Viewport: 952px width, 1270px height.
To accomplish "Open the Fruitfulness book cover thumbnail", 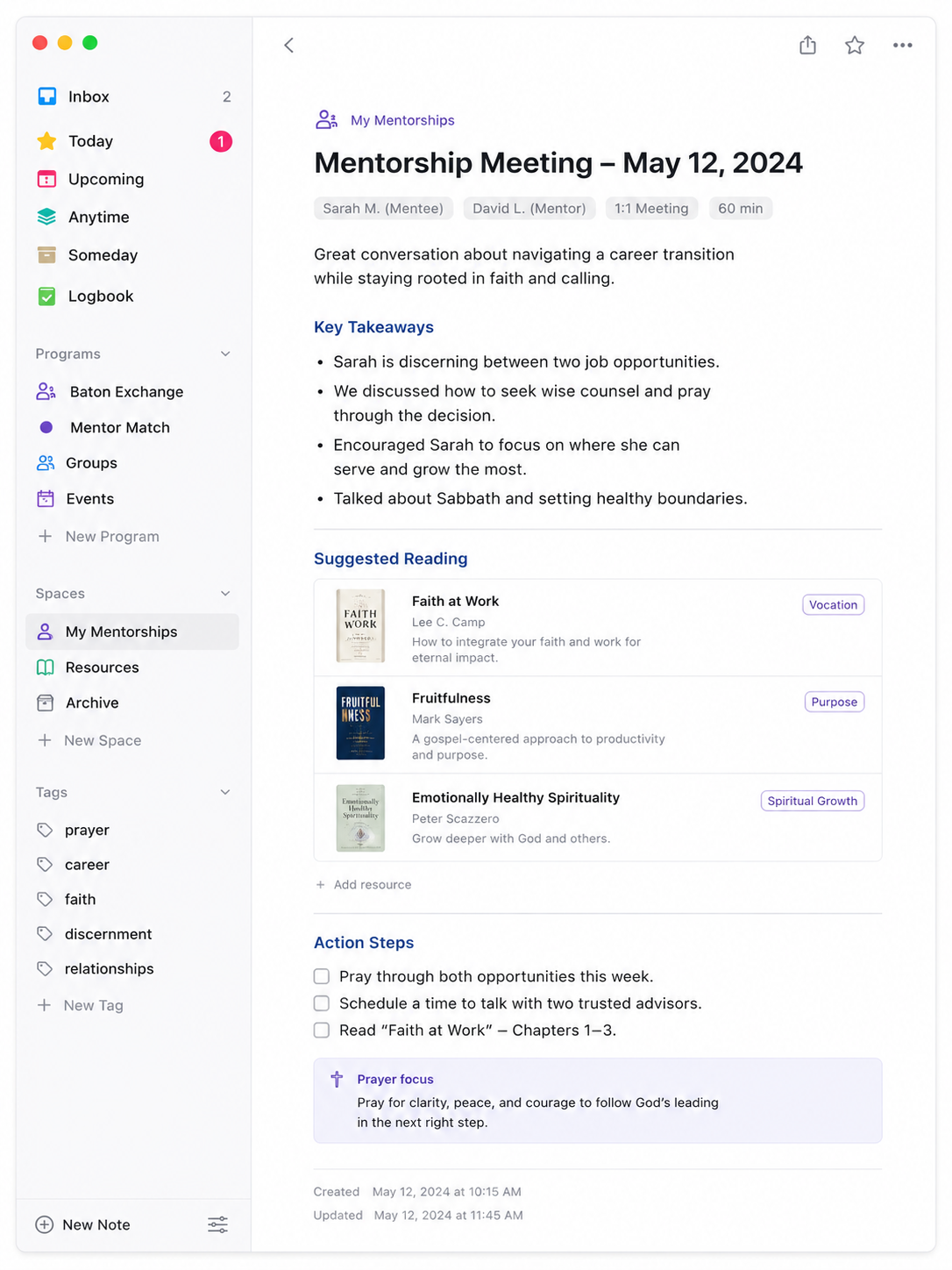I will (x=360, y=723).
